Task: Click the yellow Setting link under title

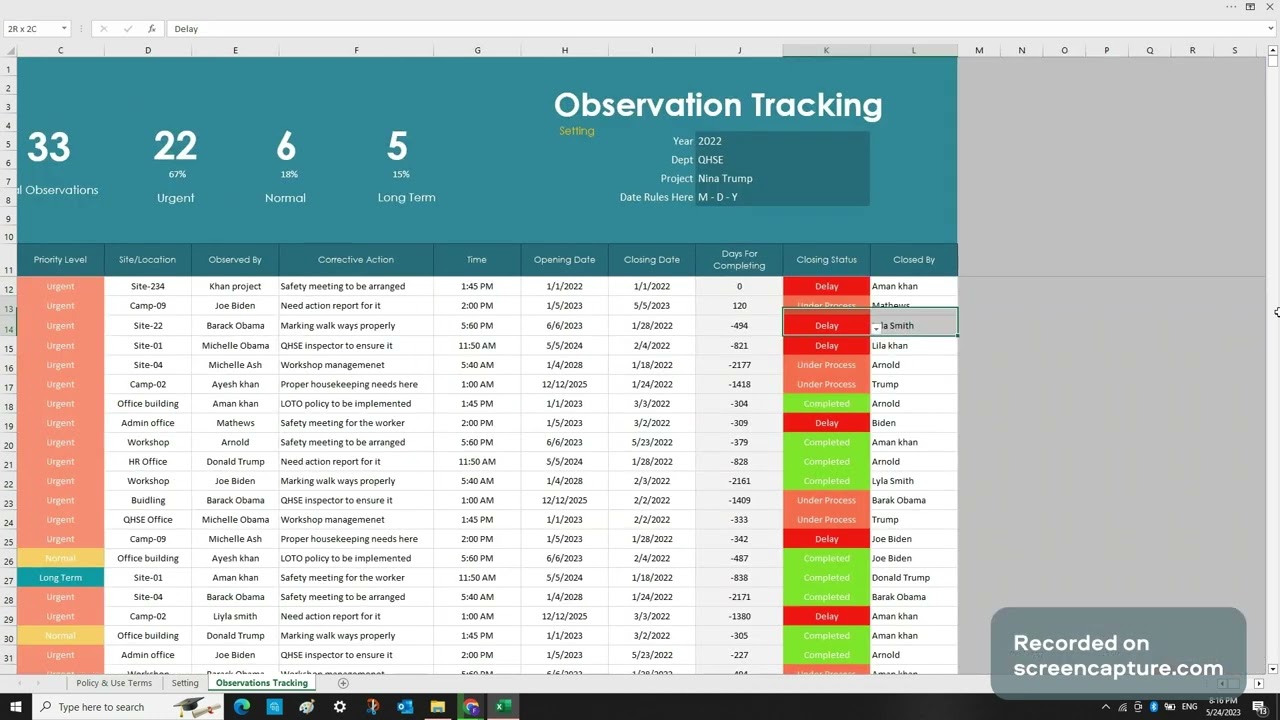Action: coord(577,131)
